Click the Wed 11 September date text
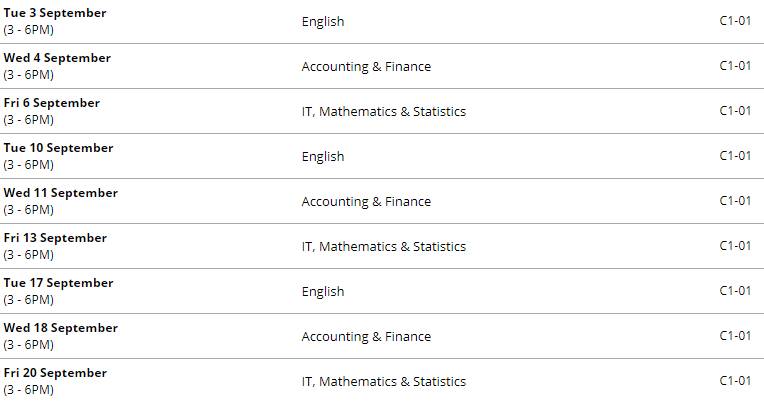The width and height of the screenshot is (764, 402). pyautogui.click(x=61, y=193)
